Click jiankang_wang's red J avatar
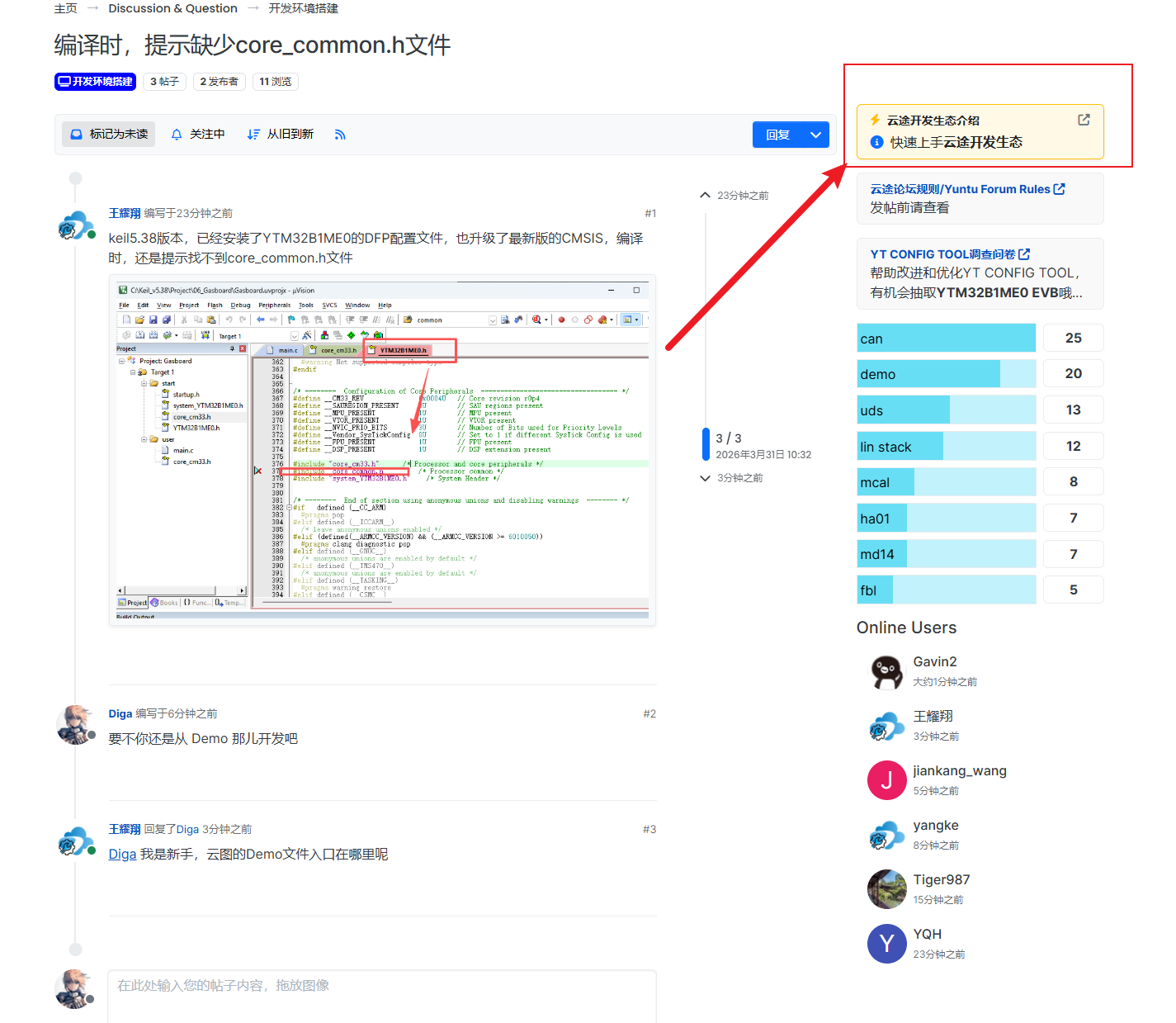1176x1023 pixels. click(886, 780)
